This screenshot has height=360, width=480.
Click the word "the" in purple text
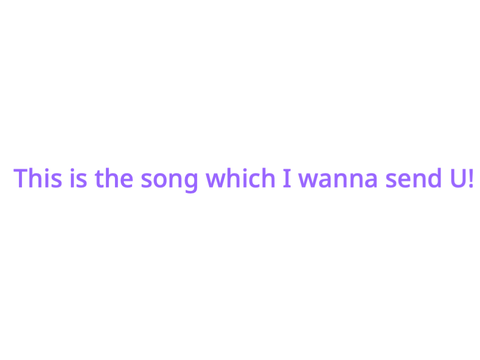(x=114, y=178)
